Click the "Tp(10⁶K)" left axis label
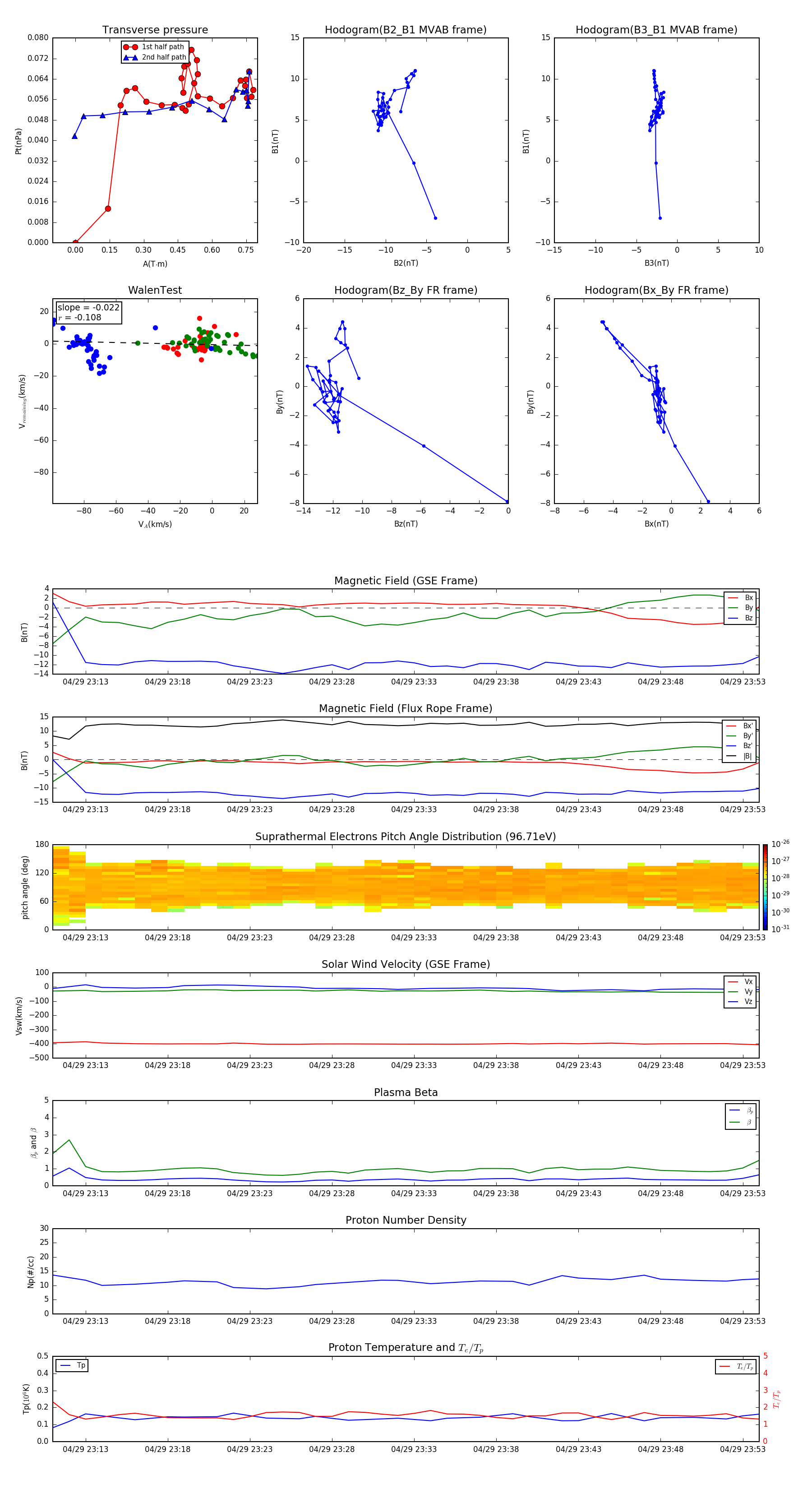 (x=26, y=1399)
